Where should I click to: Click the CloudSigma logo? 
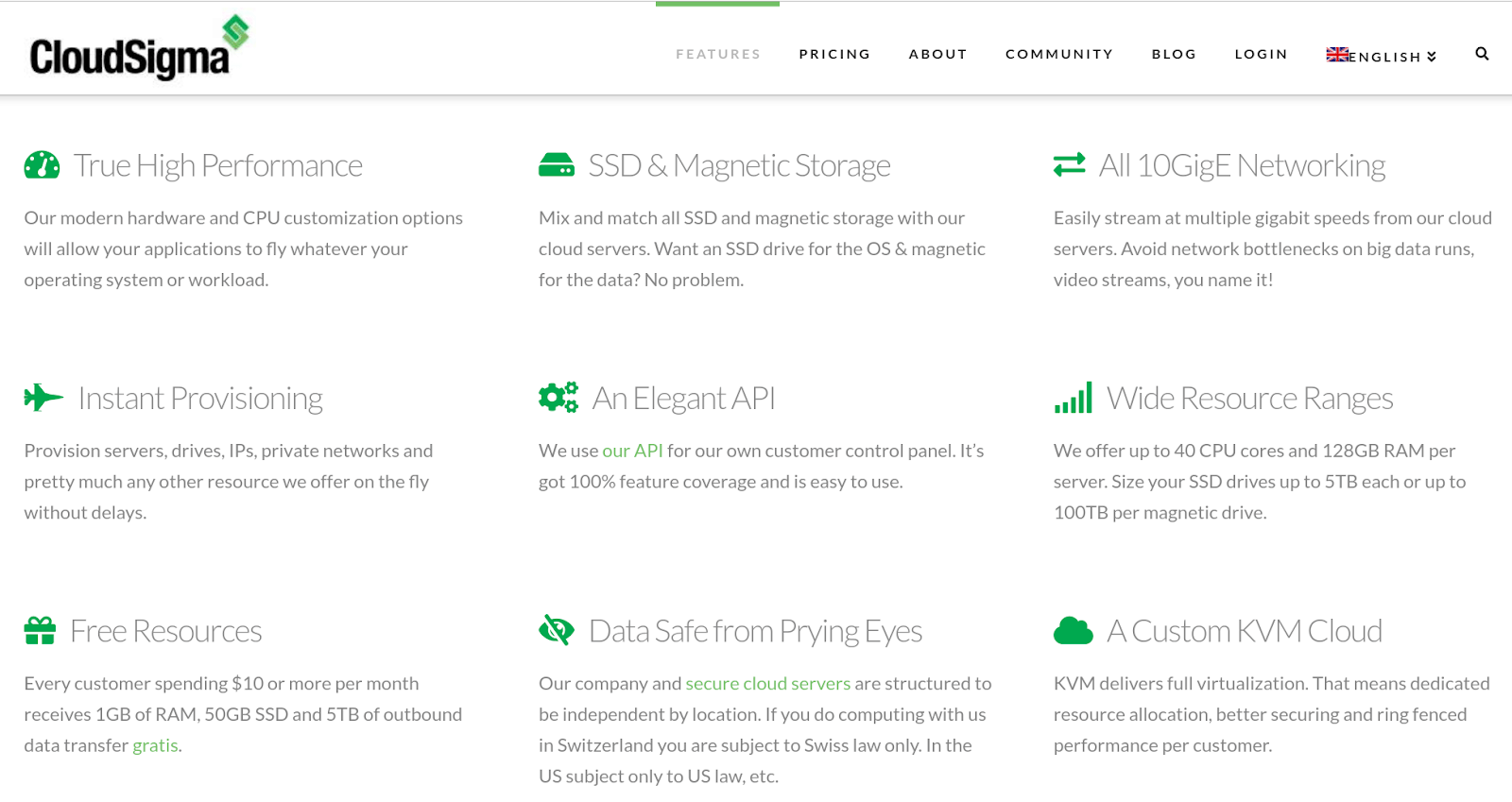pyautogui.click(x=140, y=48)
